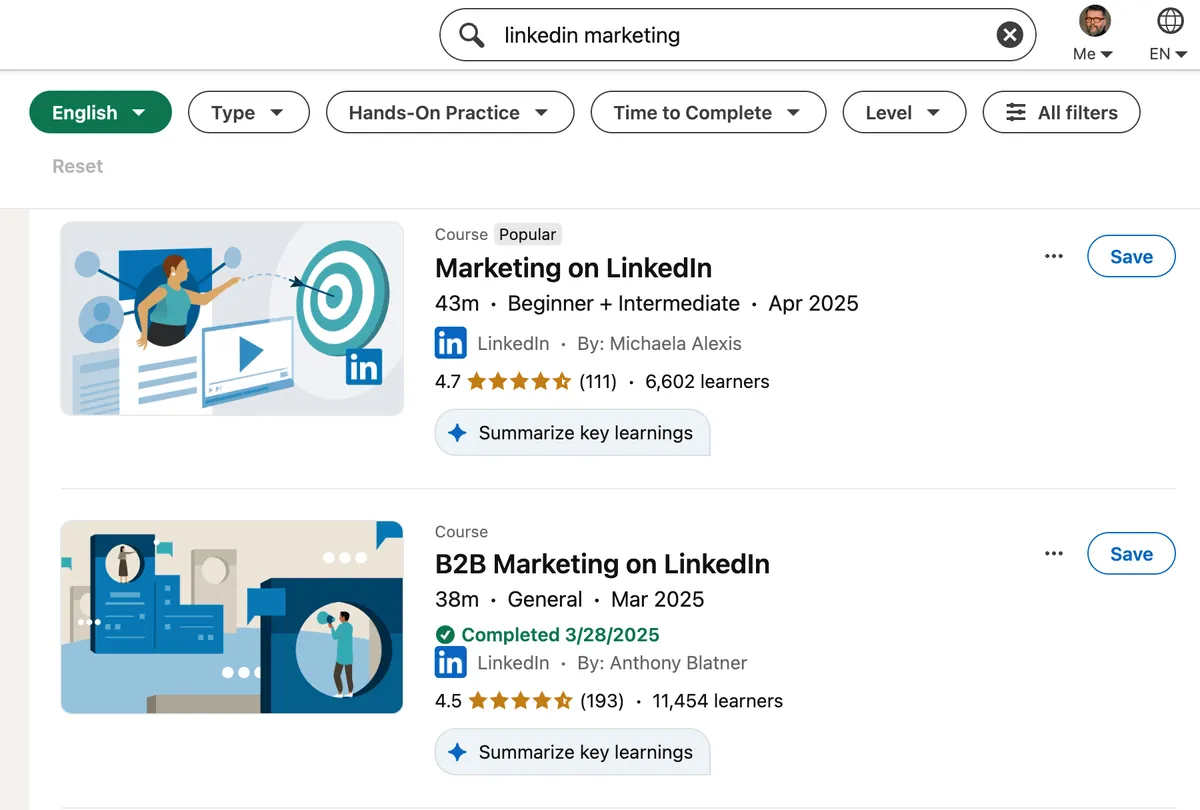Open more options for B2B Marketing course
Viewport: 1200px width, 810px height.
1054,553
